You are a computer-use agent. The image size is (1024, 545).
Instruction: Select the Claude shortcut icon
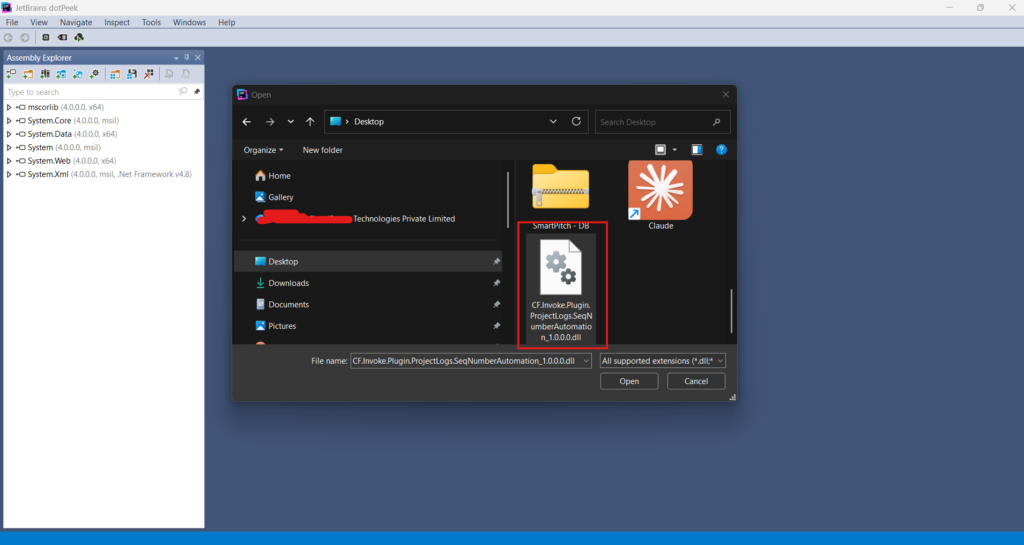660,189
